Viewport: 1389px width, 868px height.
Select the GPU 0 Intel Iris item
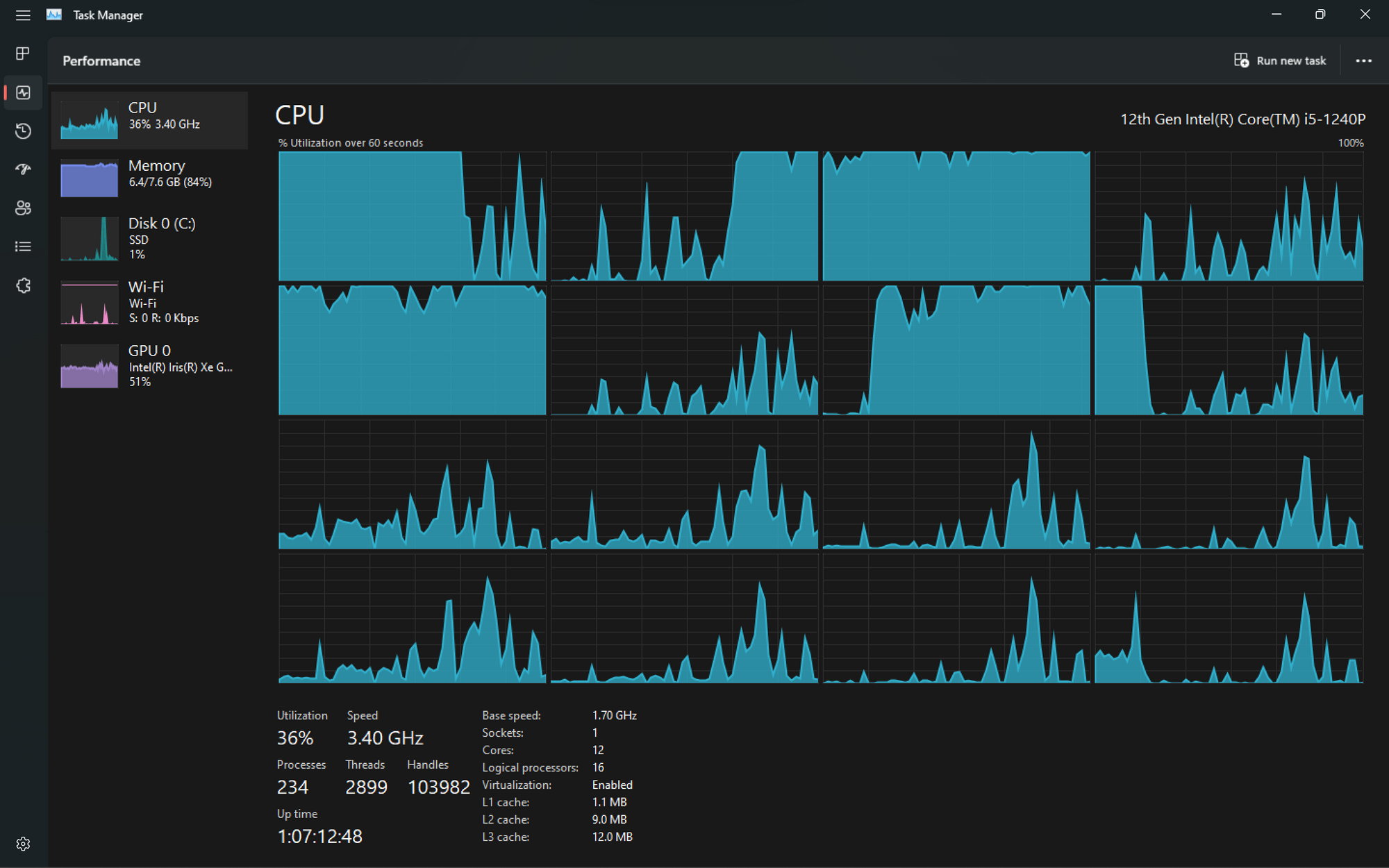(149, 366)
